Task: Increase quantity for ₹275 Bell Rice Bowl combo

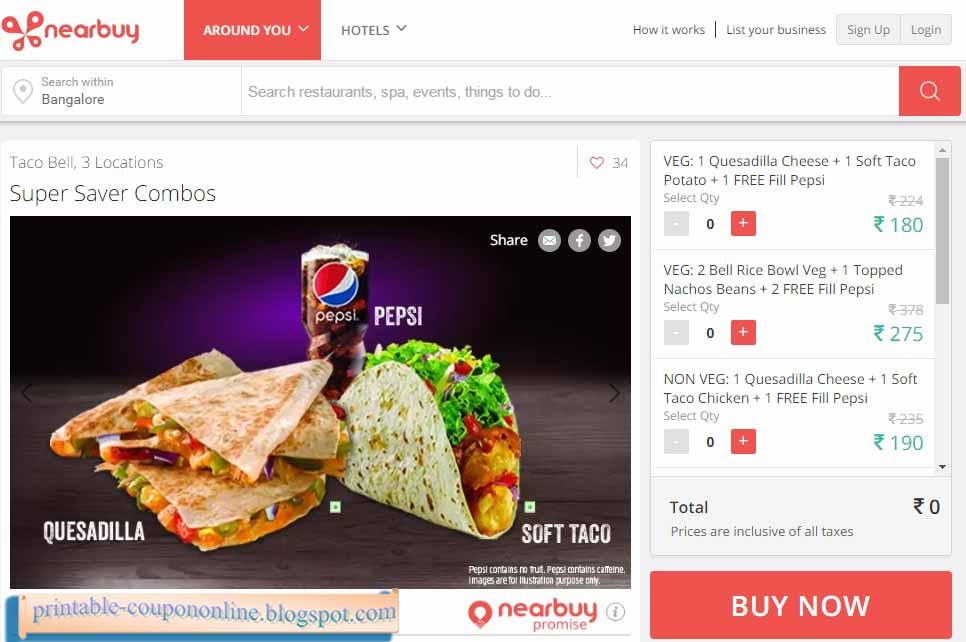Action: pyautogui.click(x=743, y=333)
